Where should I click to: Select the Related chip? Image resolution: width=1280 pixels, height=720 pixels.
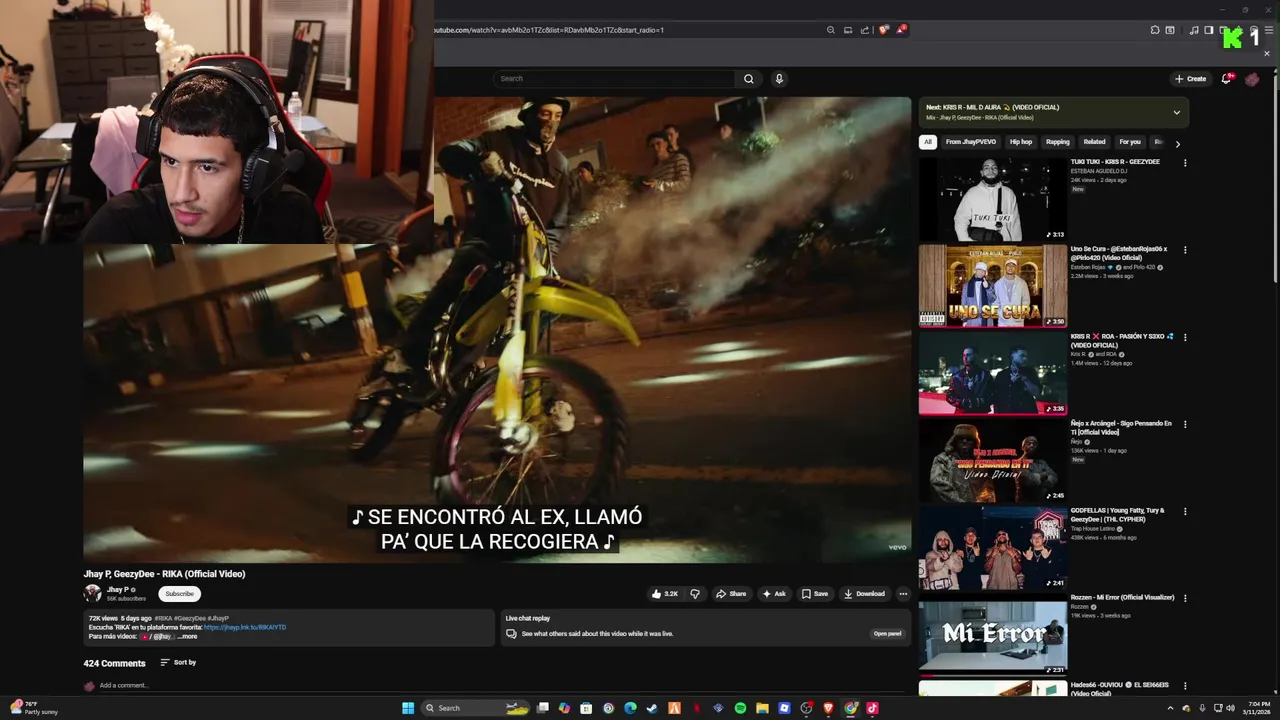[x=1094, y=142]
